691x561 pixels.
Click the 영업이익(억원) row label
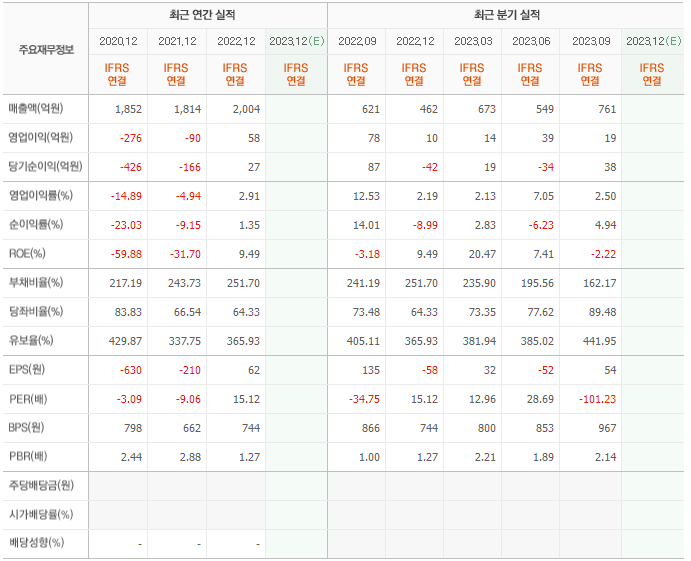pyautogui.click(x=41, y=137)
